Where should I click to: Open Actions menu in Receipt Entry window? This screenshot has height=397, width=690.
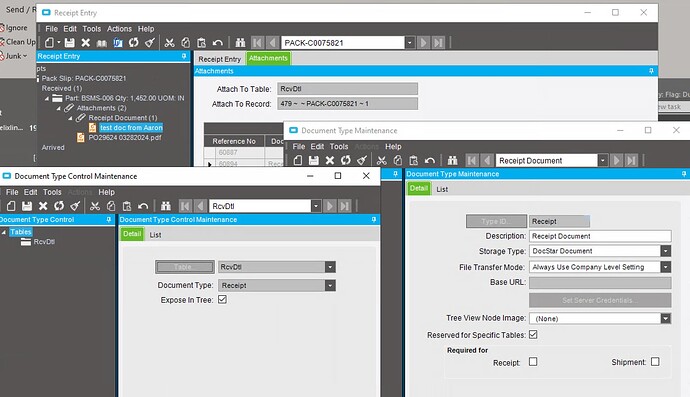tap(119, 29)
